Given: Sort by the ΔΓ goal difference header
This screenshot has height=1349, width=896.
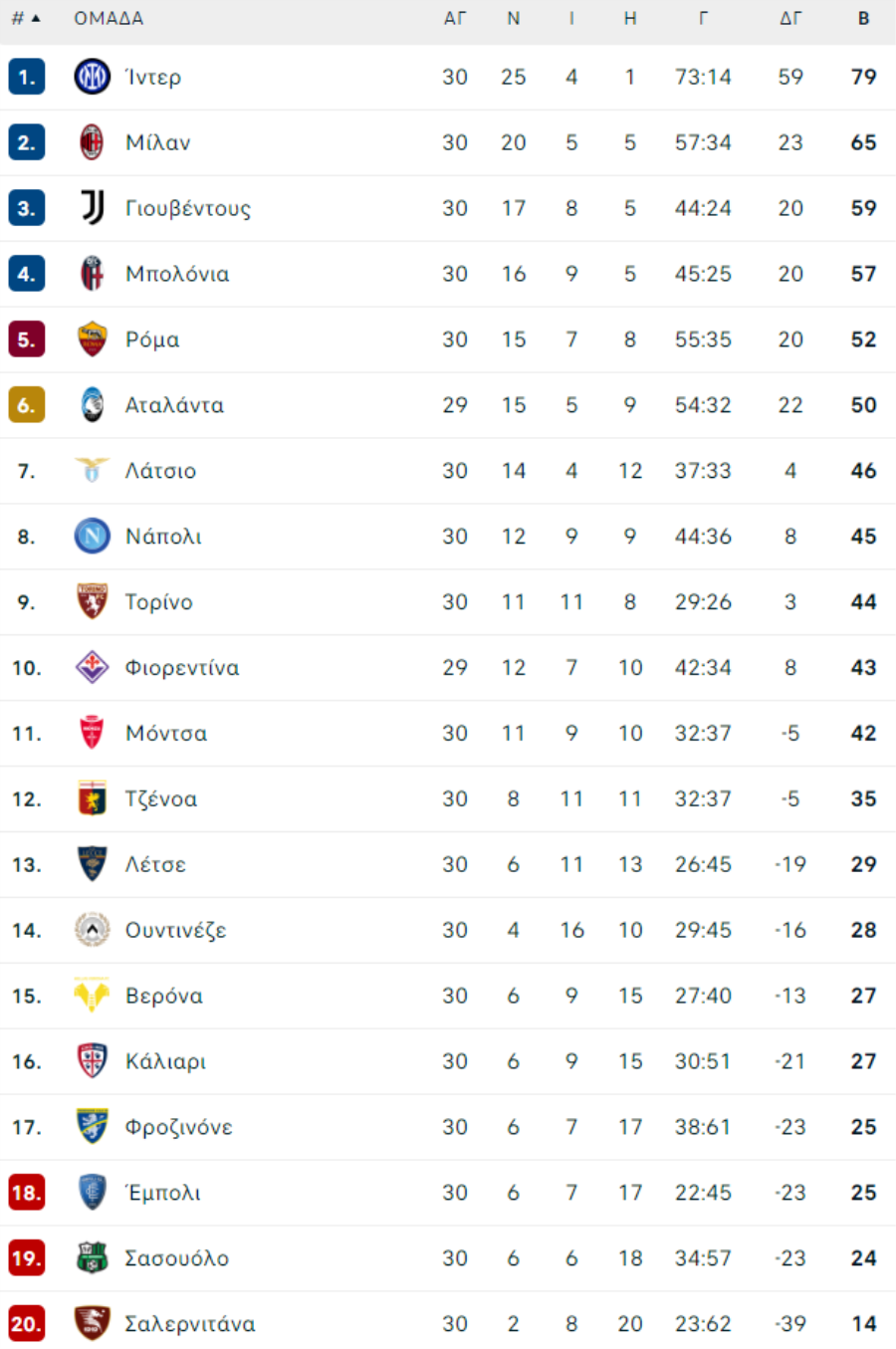Looking at the screenshot, I should click(x=789, y=18).
